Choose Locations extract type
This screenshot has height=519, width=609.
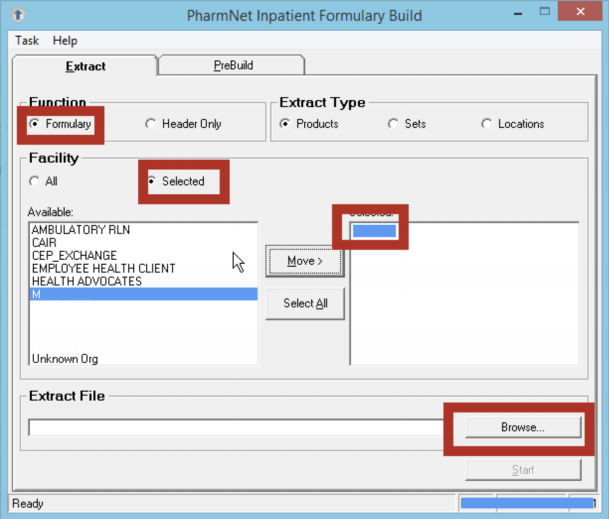[x=487, y=124]
